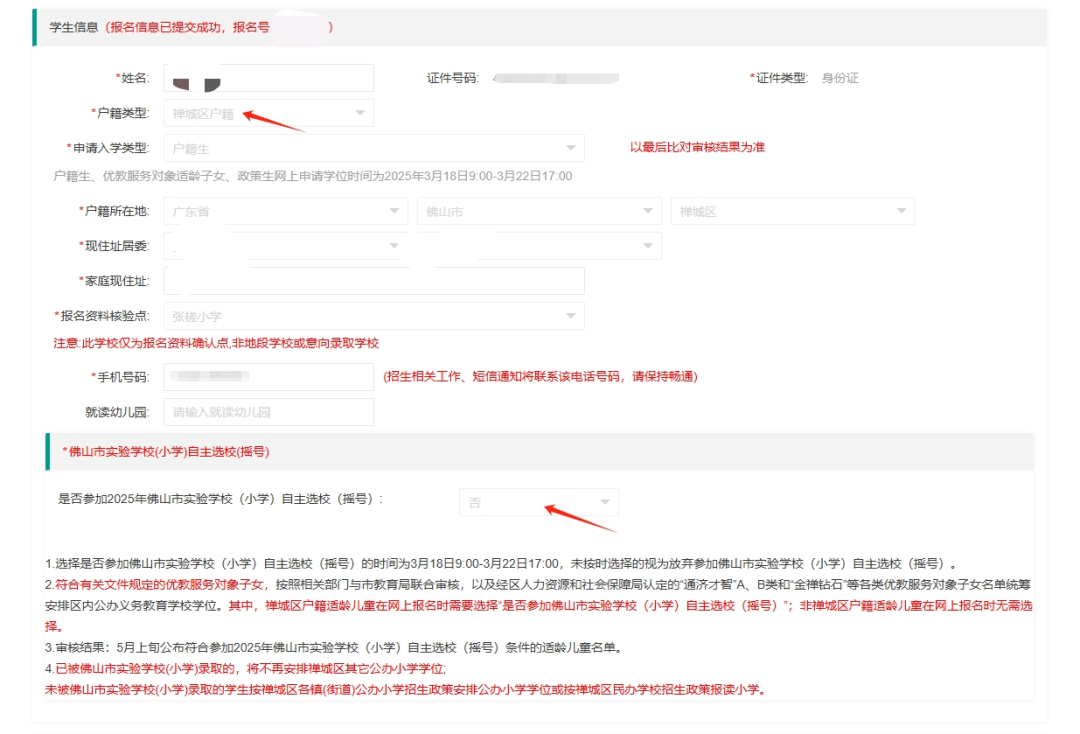Click note 3 about 审核结果 5月上旬公布
1080x734 pixels.
334,648
